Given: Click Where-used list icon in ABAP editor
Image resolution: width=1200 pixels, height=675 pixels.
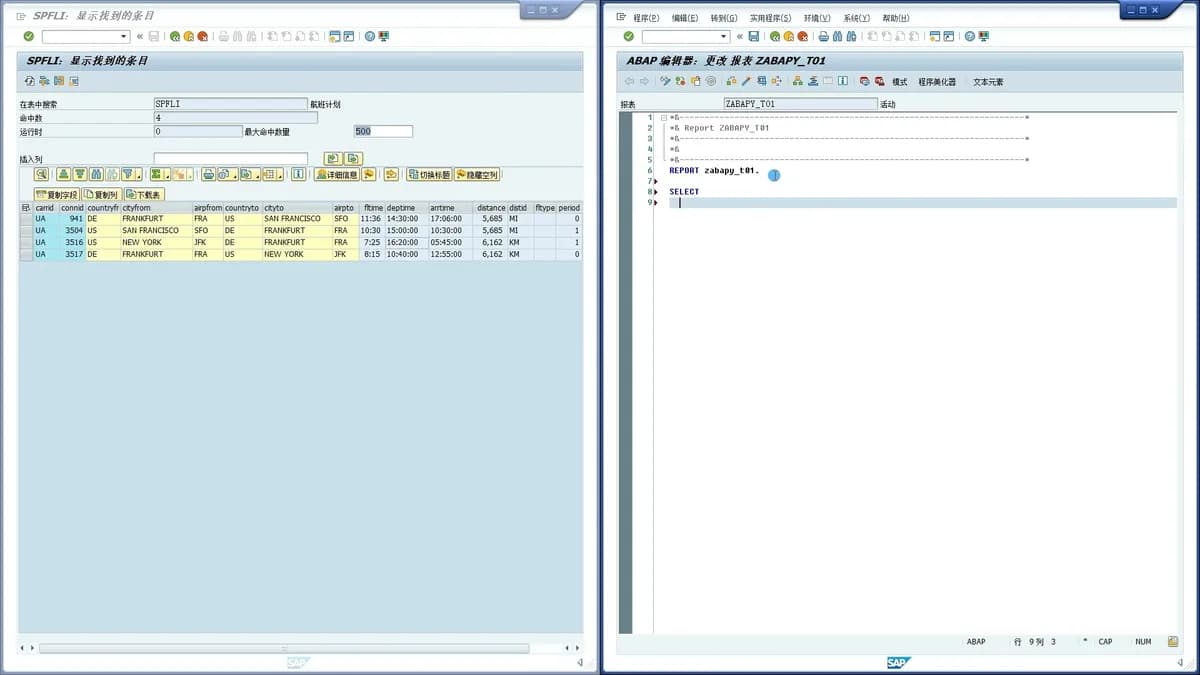Looking at the screenshot, I should 776,81.
